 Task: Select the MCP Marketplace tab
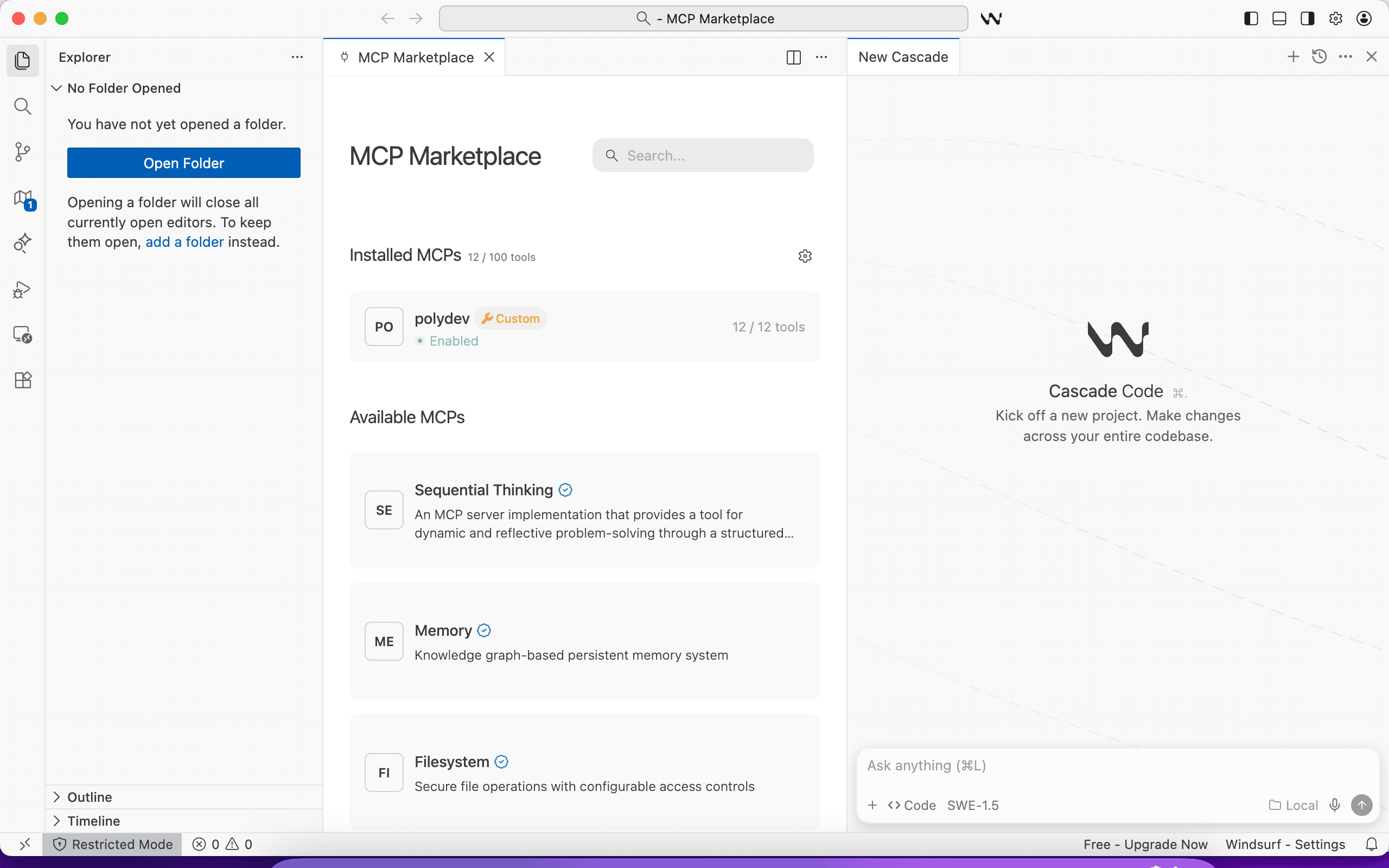[416, 56]
